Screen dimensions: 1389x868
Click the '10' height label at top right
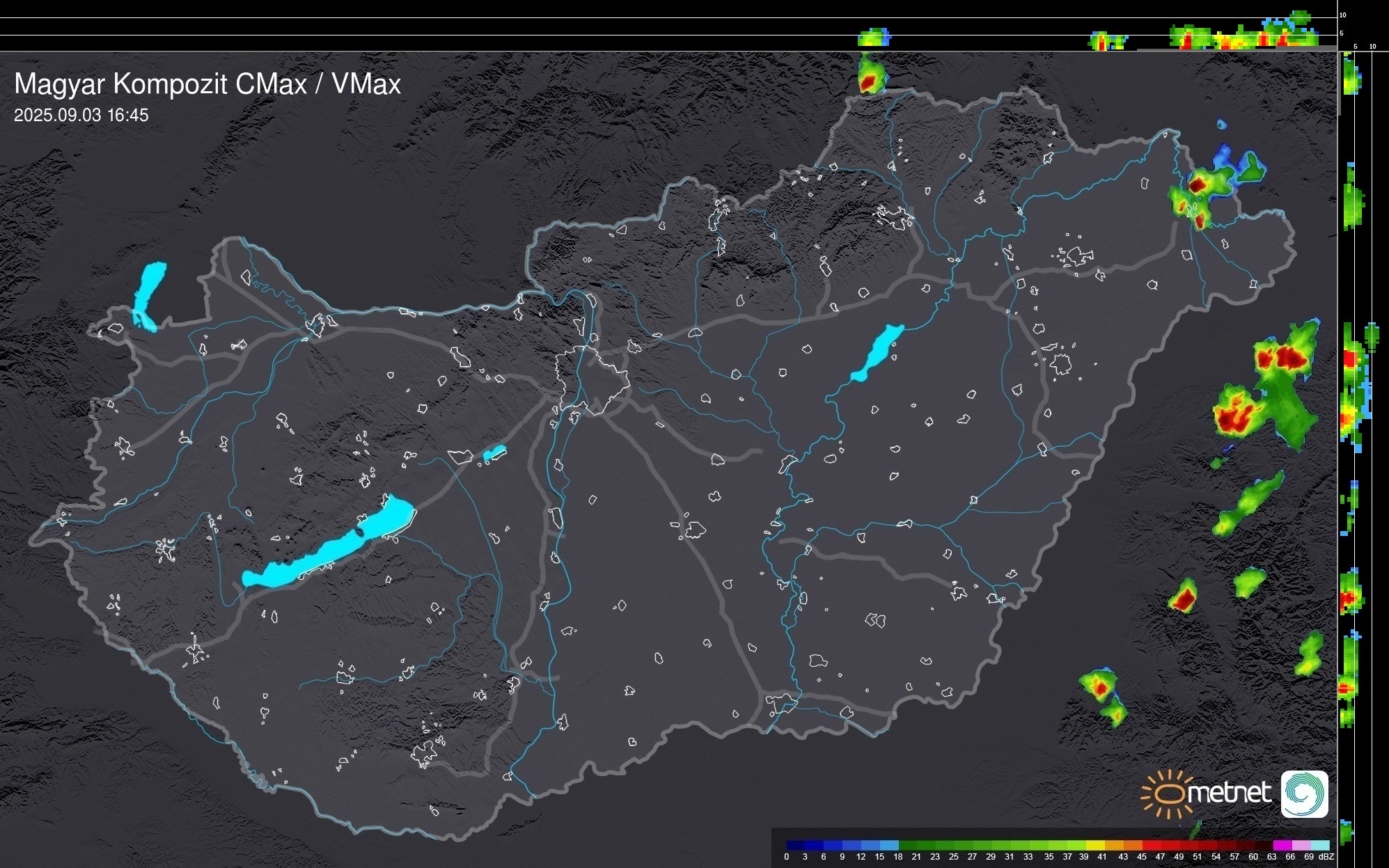[x=1343, y=15]
